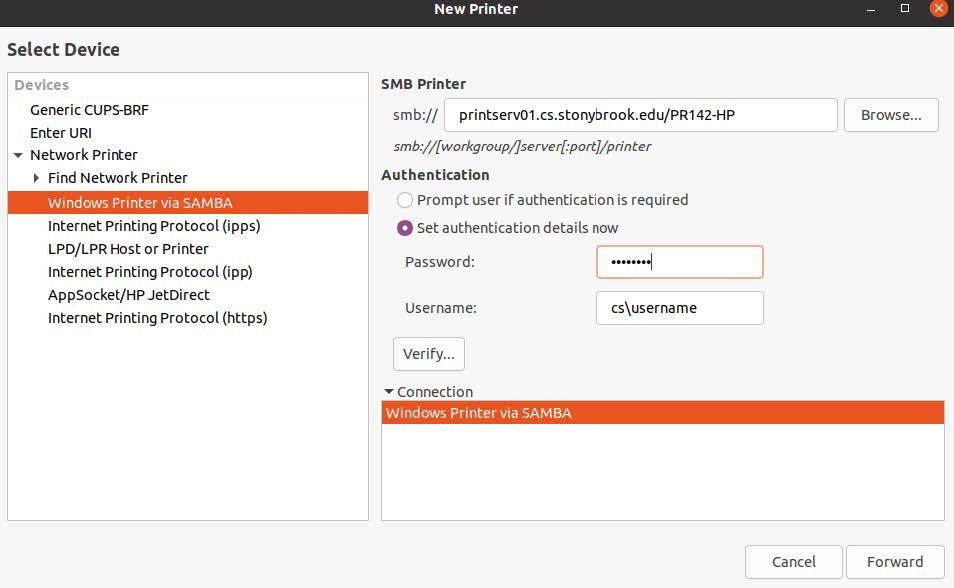Click the Forward button
954x588 pixels.
click(895, 561)
